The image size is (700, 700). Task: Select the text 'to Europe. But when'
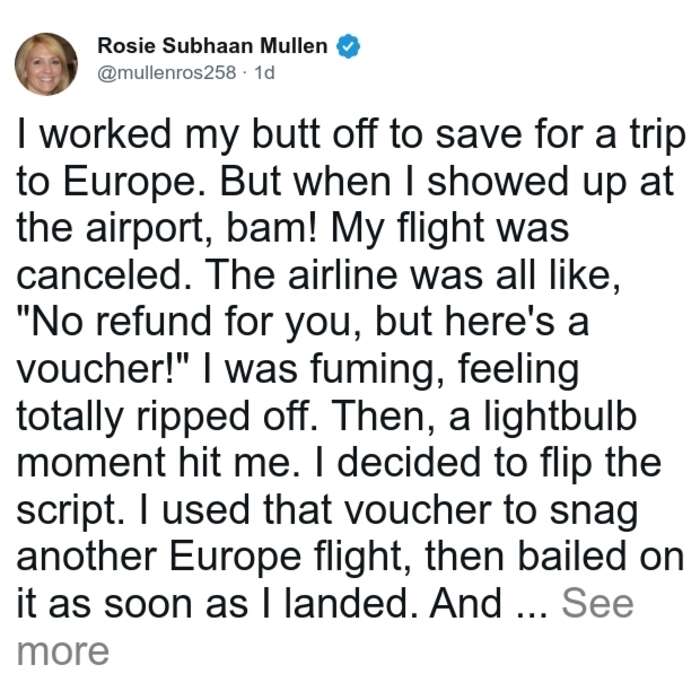point(204,183)
